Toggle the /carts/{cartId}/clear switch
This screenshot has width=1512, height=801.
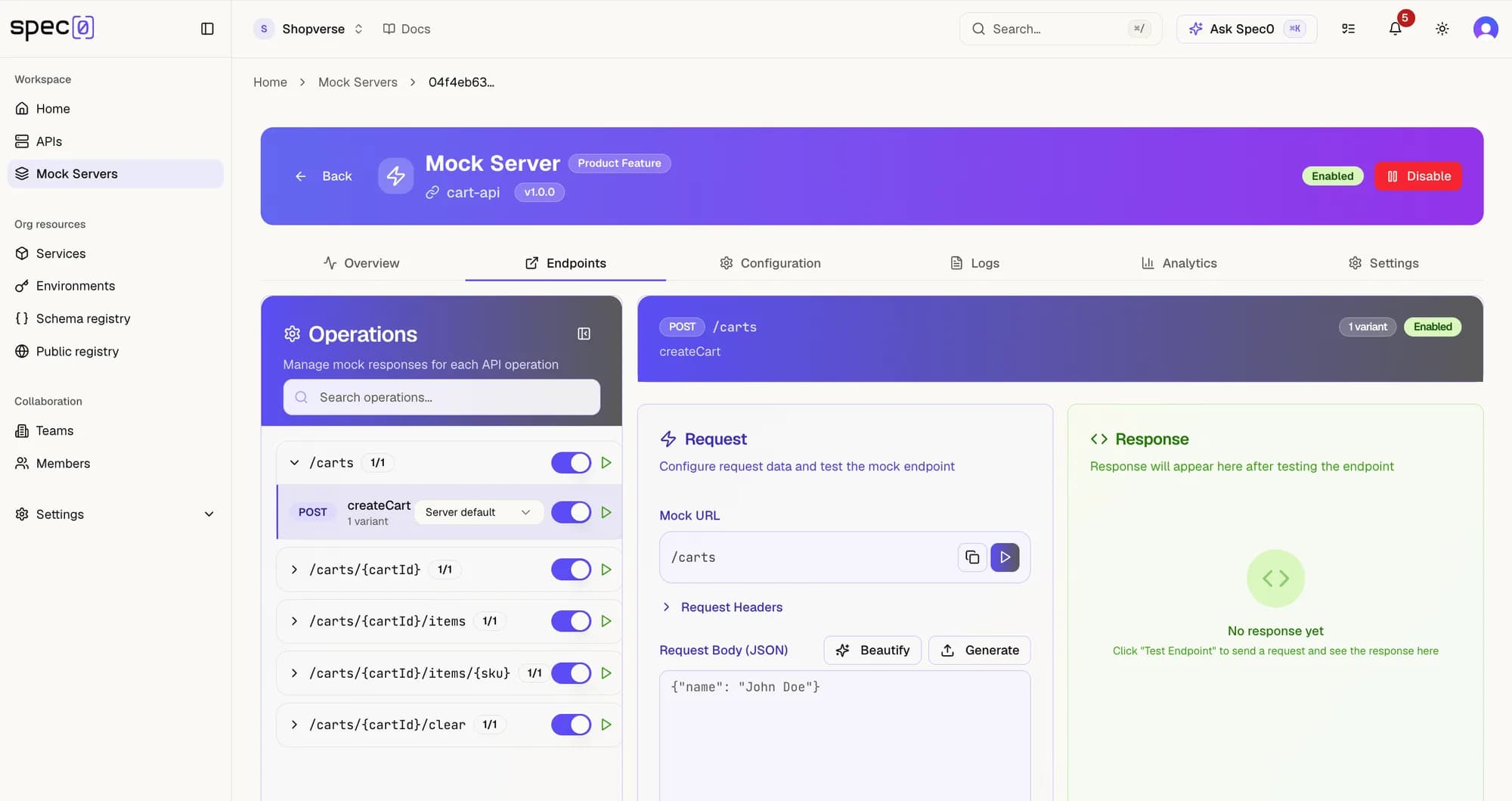[571, 725]
